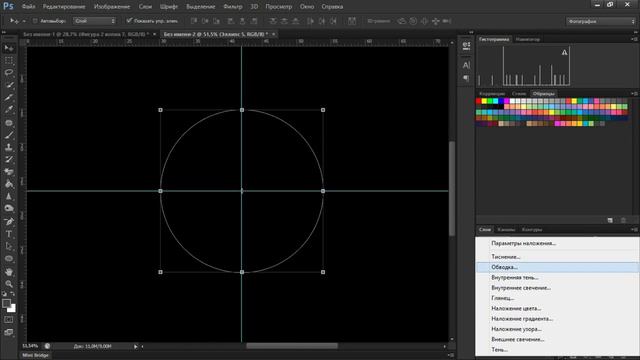Select the Eraser tool
This screenshot has height=360, width=640.
click(9, 172)
